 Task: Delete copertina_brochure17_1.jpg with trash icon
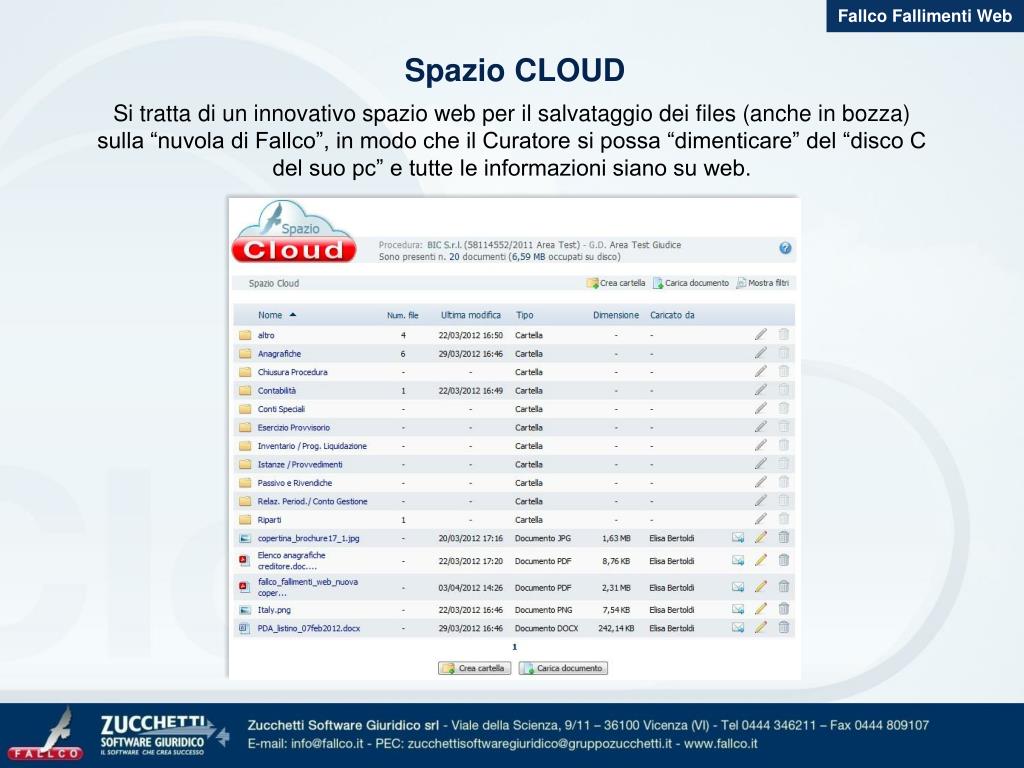tap(784, 537)
